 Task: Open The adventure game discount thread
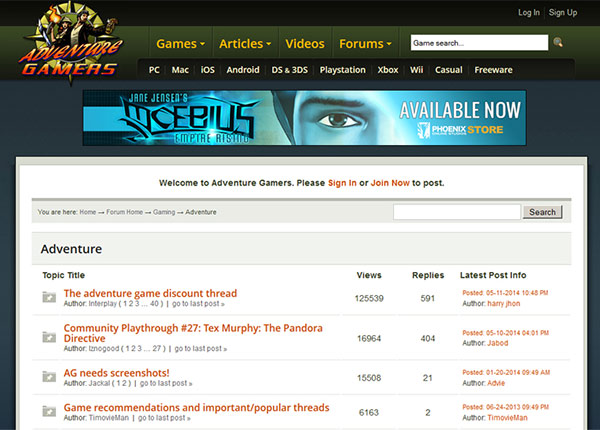pyautogui.click(x=150, y=293)
